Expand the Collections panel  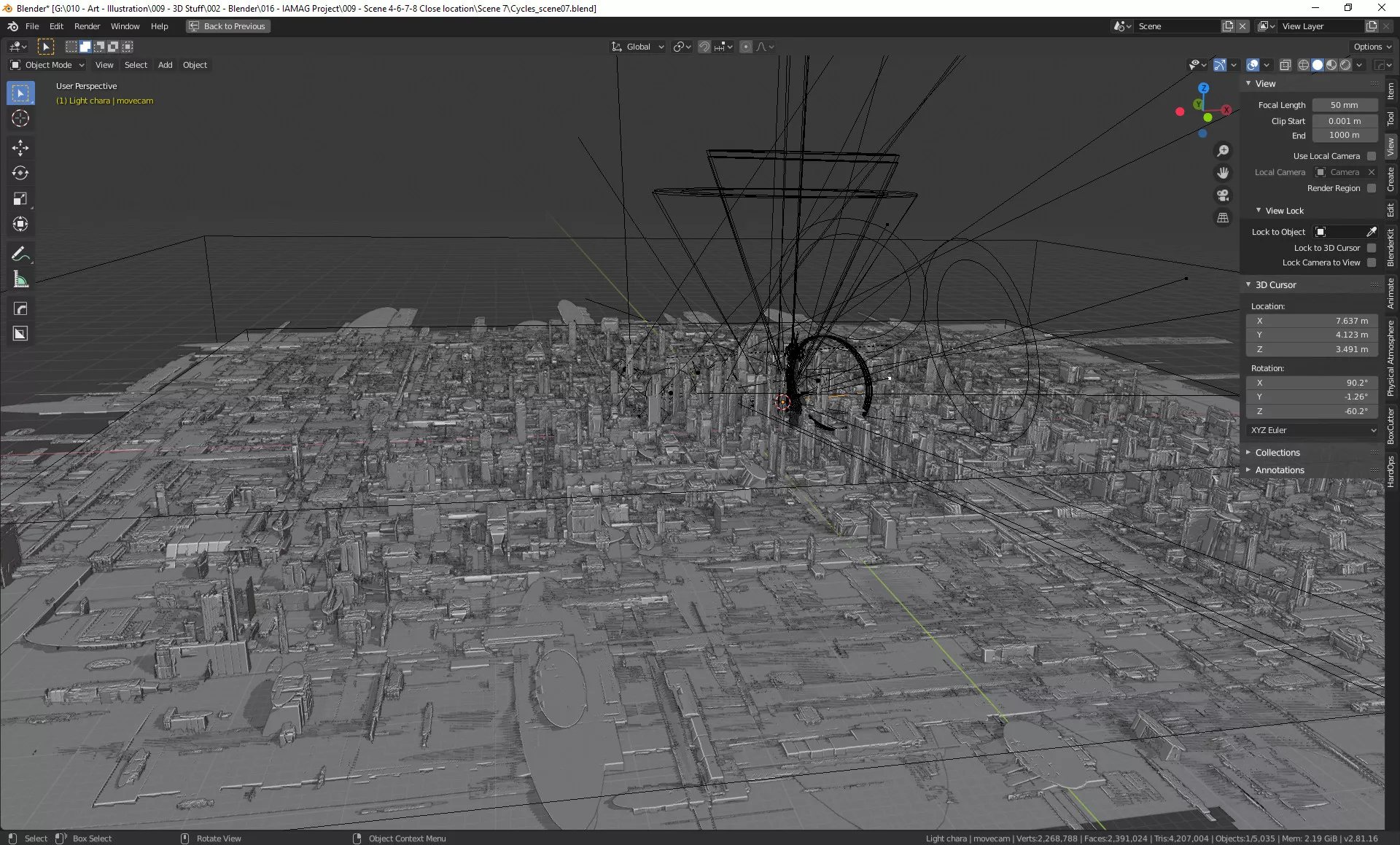pyautogui.click(x=1277, y=453)
